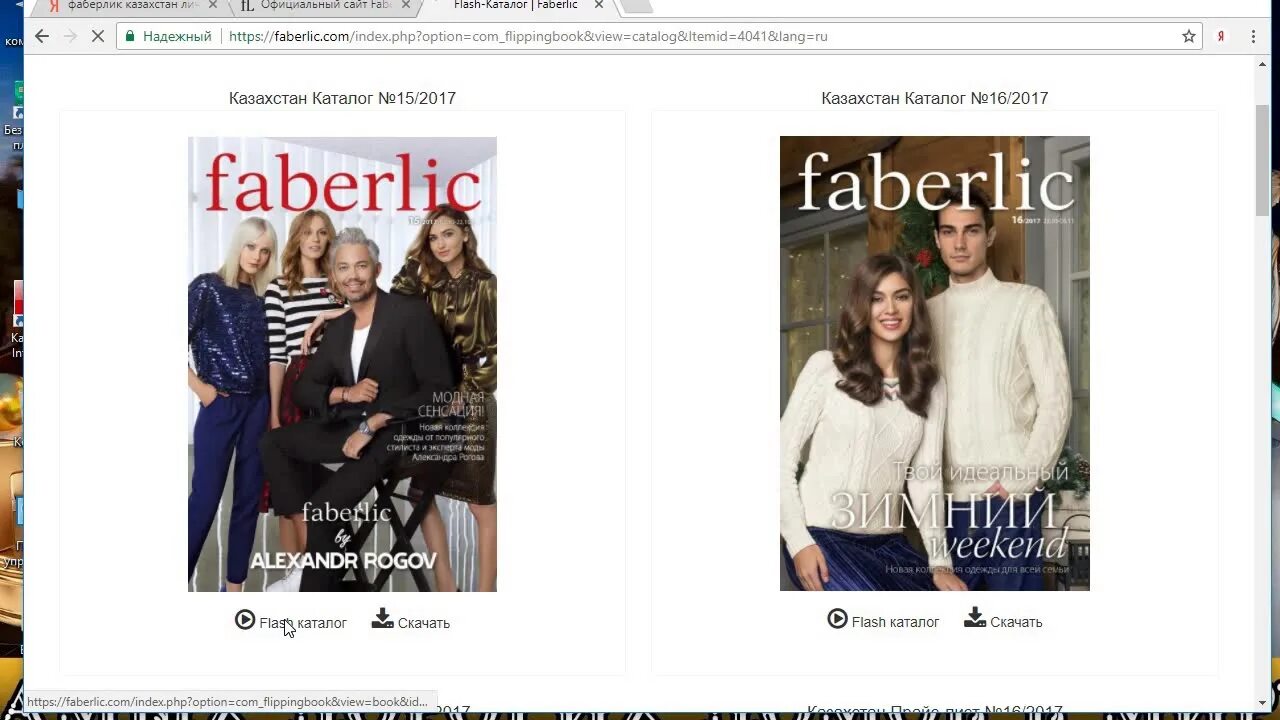Screen dimensions: 1280x720
Task: Click Скачать link under catalog №16
Action: (1016, 622)
